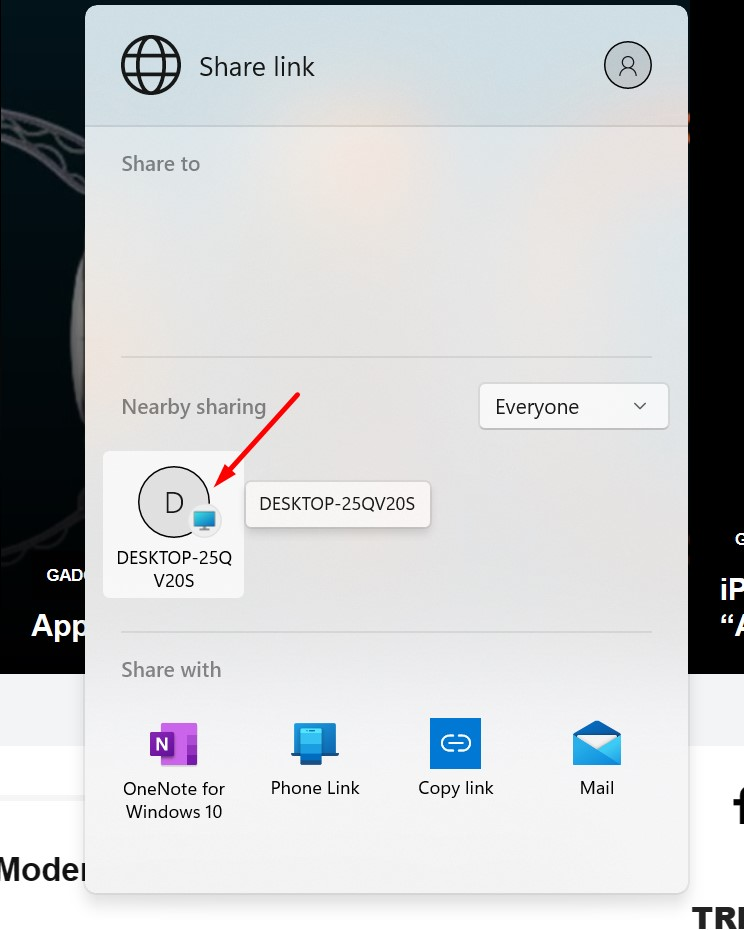Click the circular D avatar
The image size is (744, 930).
pyautogui.click(x=174, y=502)
